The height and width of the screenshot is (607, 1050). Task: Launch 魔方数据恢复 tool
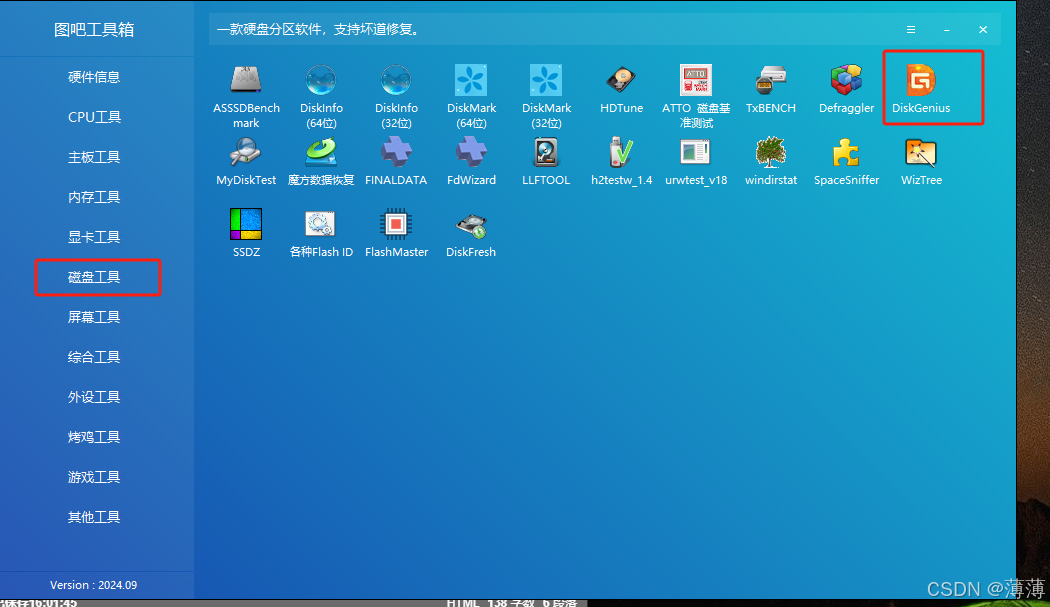[x=321, y=161]
